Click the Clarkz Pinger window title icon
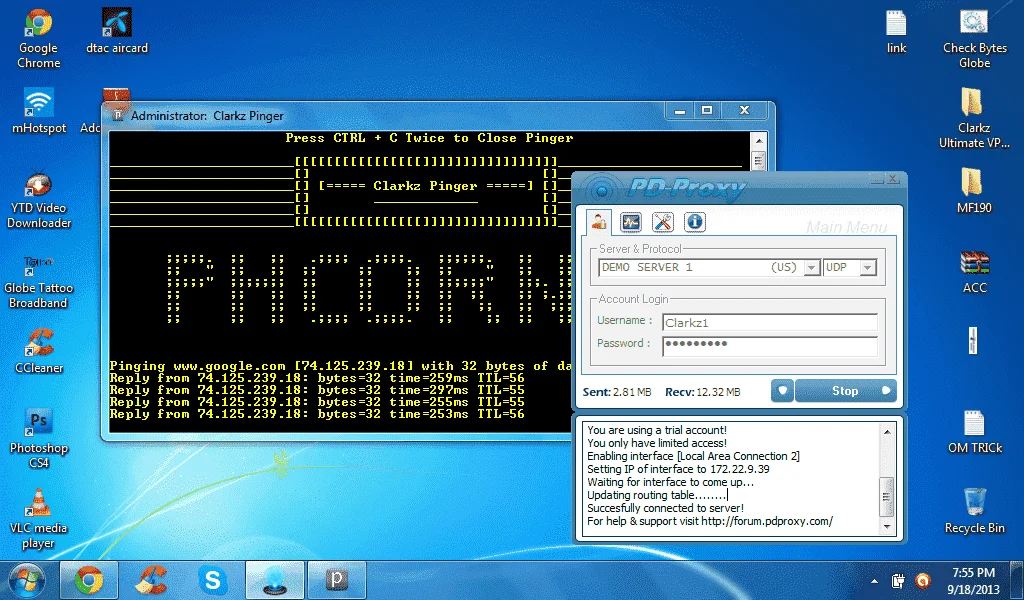 pos(118,116)
